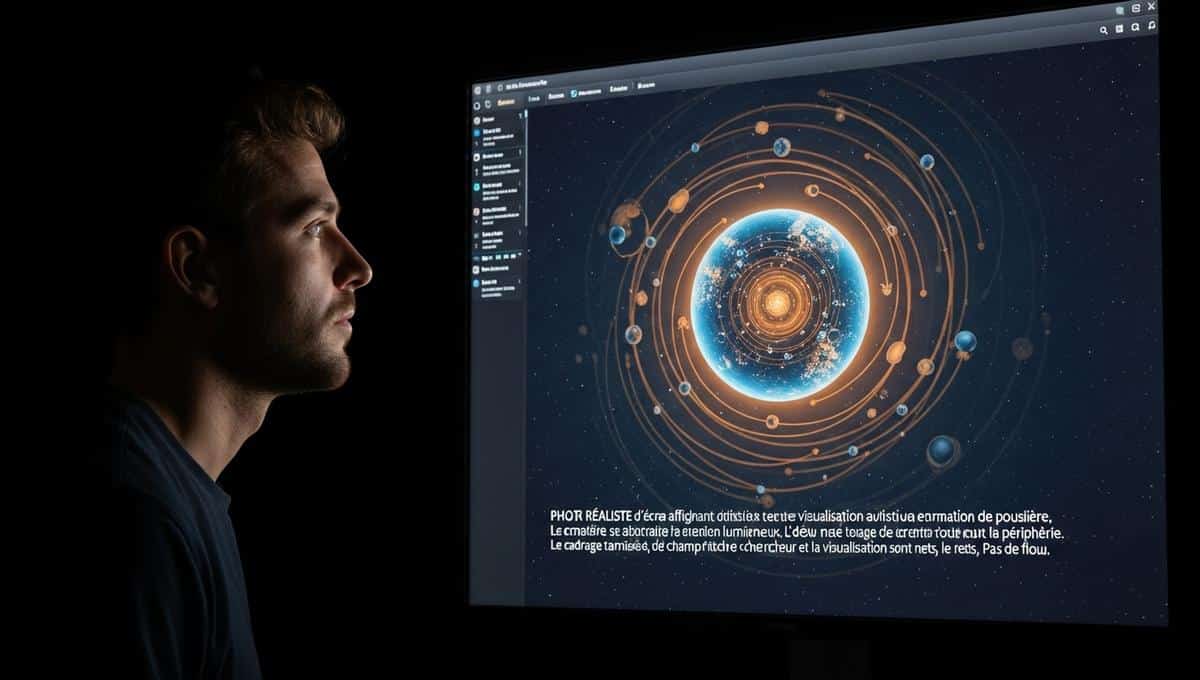Click the round zoom lens icon left of refresh
1200x680 pixels.
click(1135, 29)
